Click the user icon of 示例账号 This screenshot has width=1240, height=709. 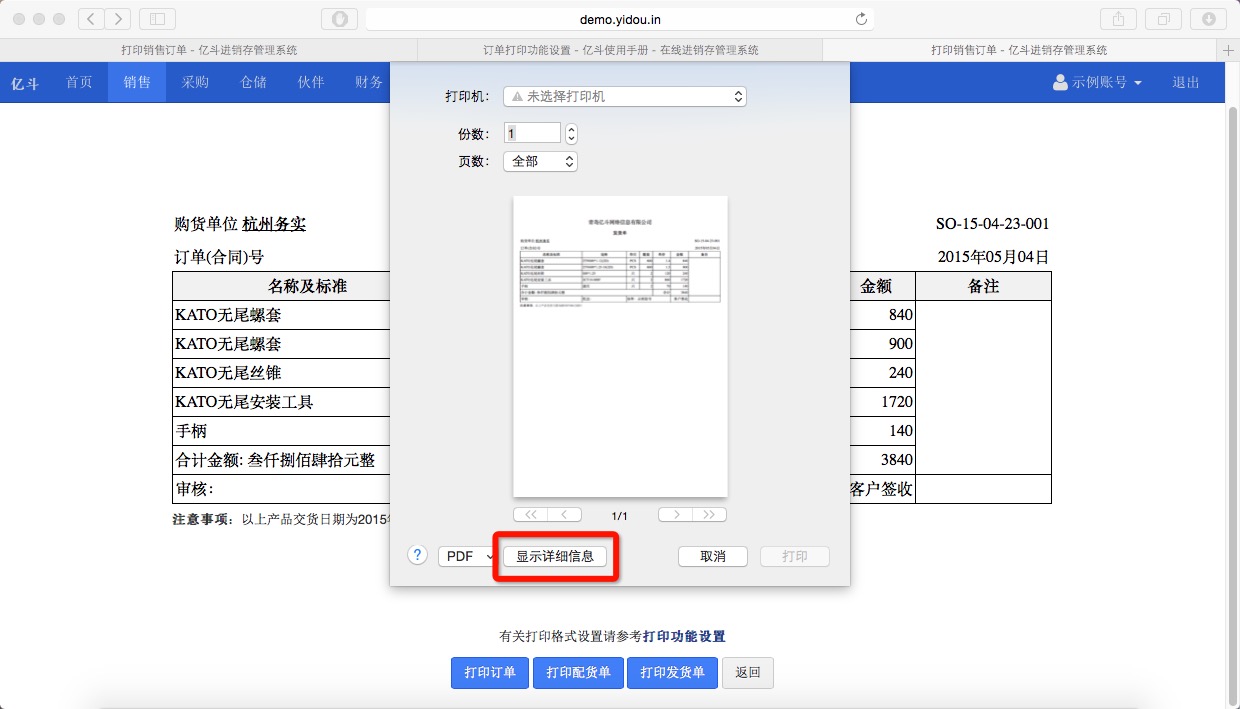pos(1061,82)
